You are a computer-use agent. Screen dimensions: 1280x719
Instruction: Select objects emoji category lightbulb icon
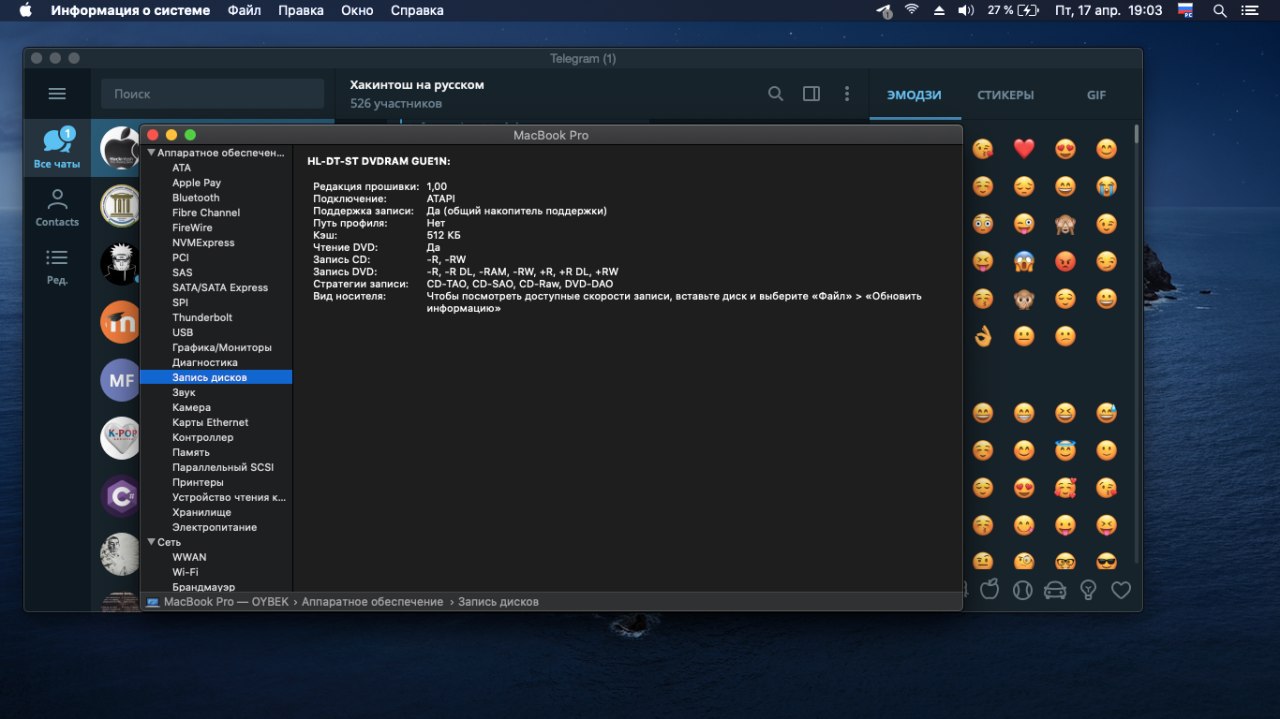[1088, 590]
